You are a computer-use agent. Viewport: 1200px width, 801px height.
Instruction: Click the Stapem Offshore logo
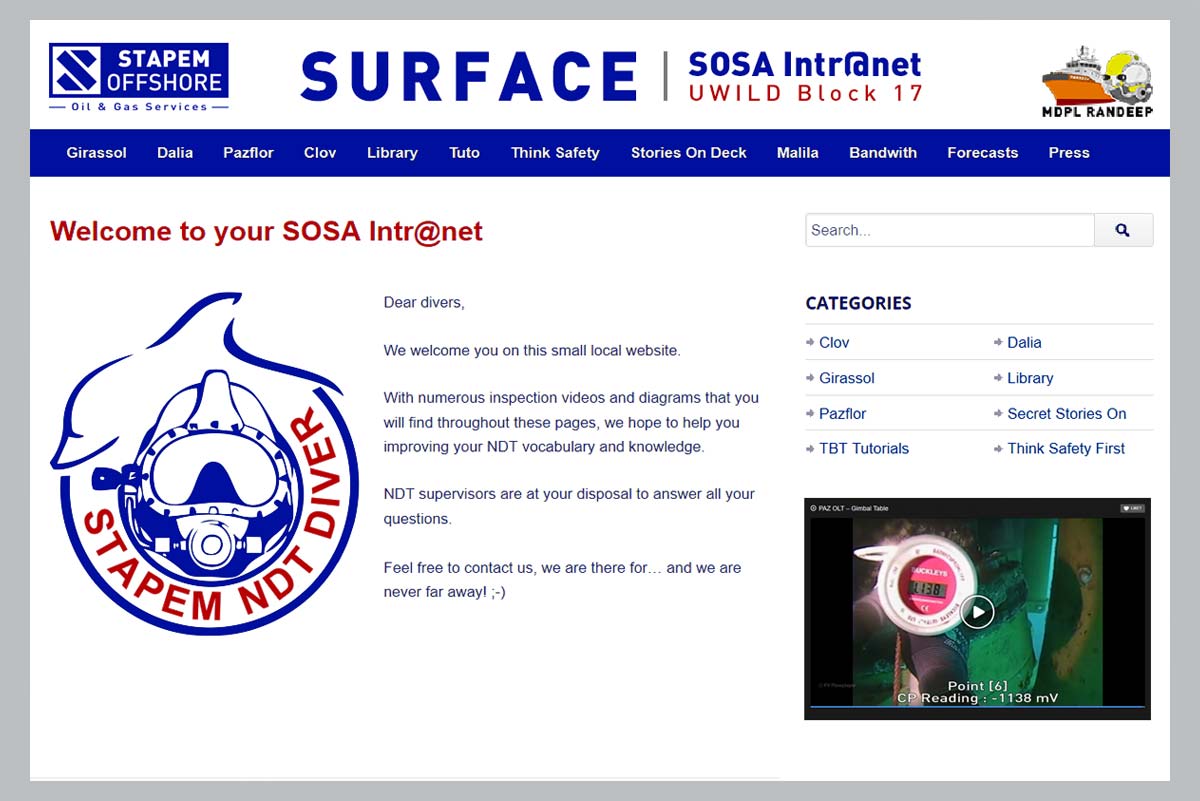pos(139,77)
